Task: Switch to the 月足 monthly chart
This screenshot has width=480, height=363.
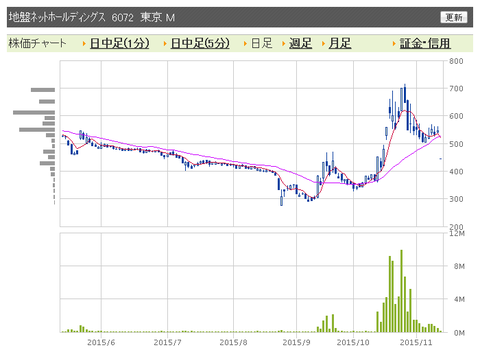Action: (340, 43)
